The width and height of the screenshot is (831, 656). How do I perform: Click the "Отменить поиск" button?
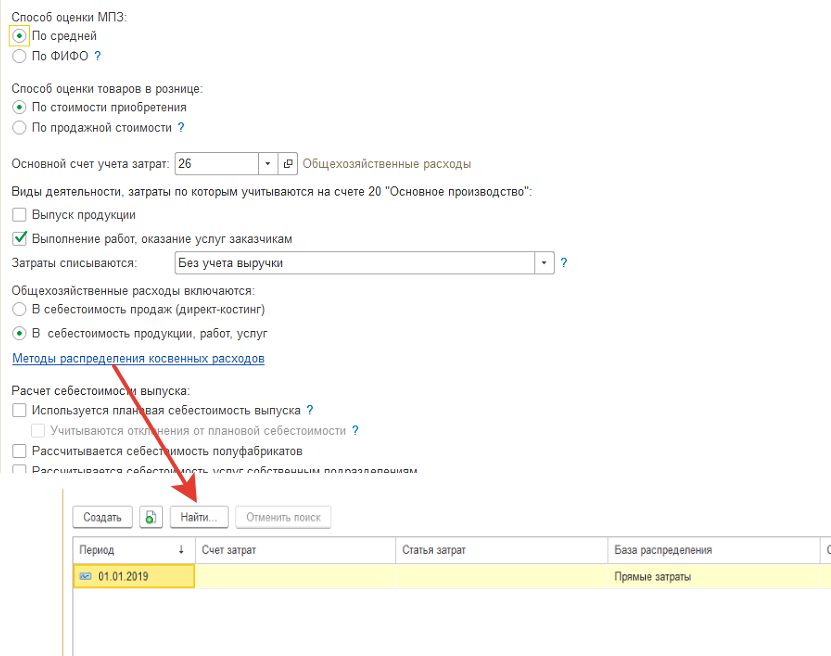point(283,517)
